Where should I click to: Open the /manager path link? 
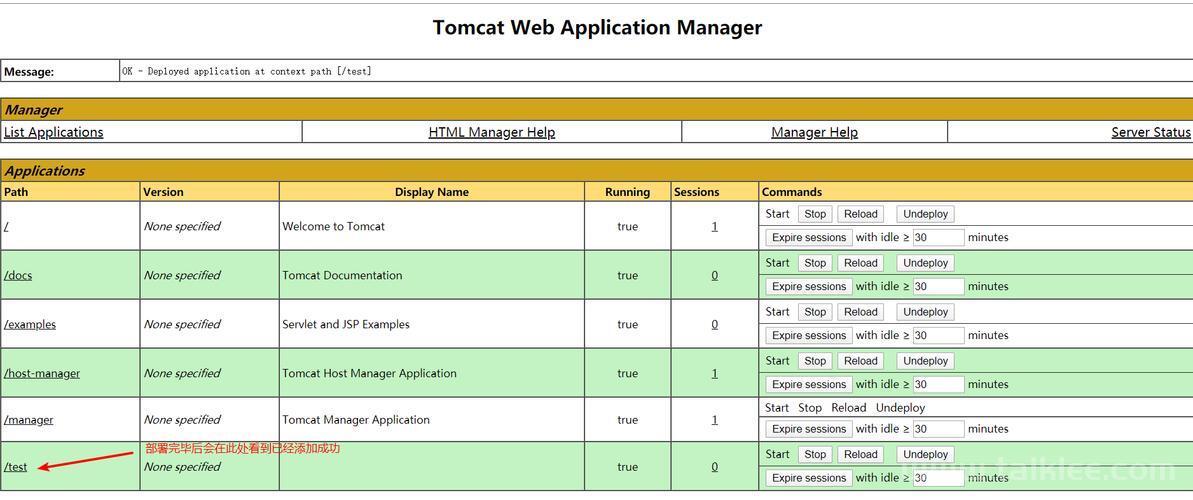(x=29, y=419)
